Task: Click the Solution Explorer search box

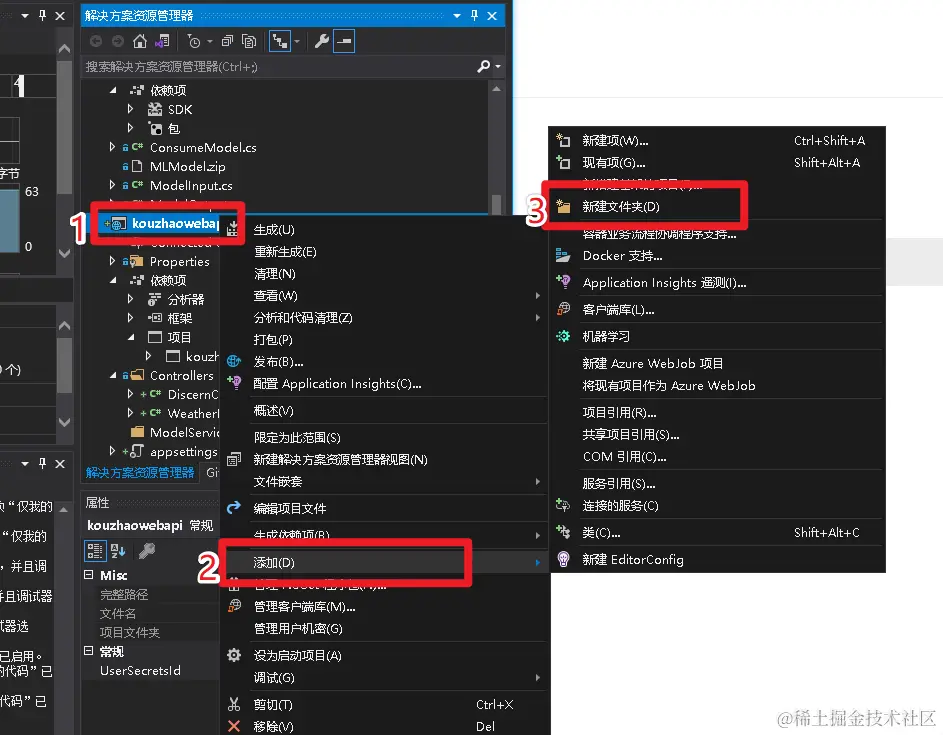Action: [x=280, y=67]
